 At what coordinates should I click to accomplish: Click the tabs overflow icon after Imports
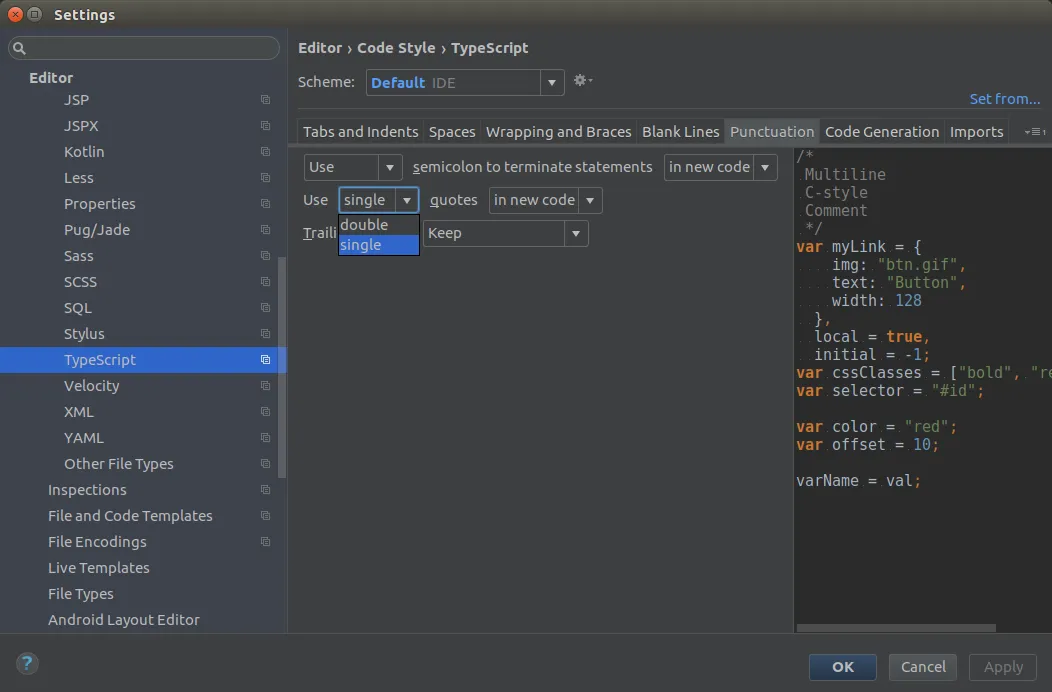pyautogui.click(x=1034, y=132)
